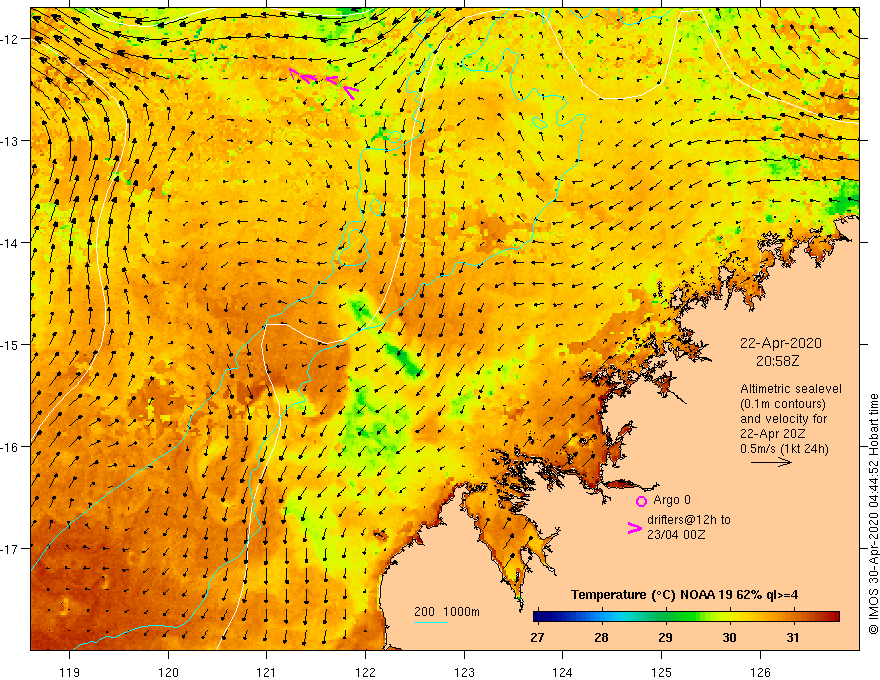Image resolution: width=880 pixels, height=680 pixels.
Task: Click longitude axis label 125
Action: pyautogui.click(x=662, y=672)
